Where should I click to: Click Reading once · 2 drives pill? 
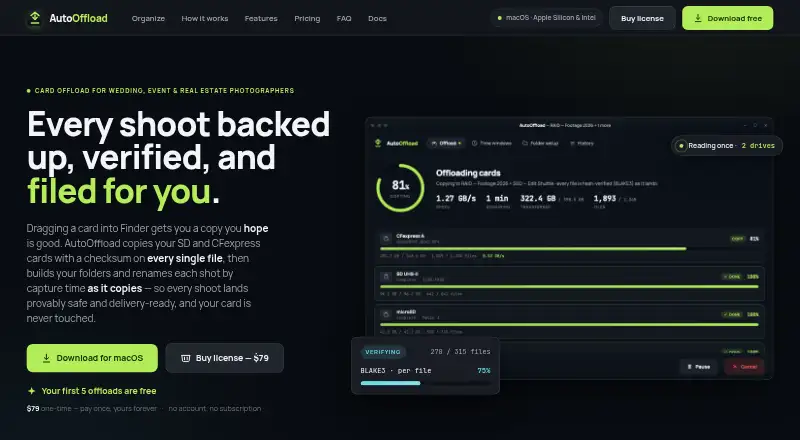click(727, 145)
